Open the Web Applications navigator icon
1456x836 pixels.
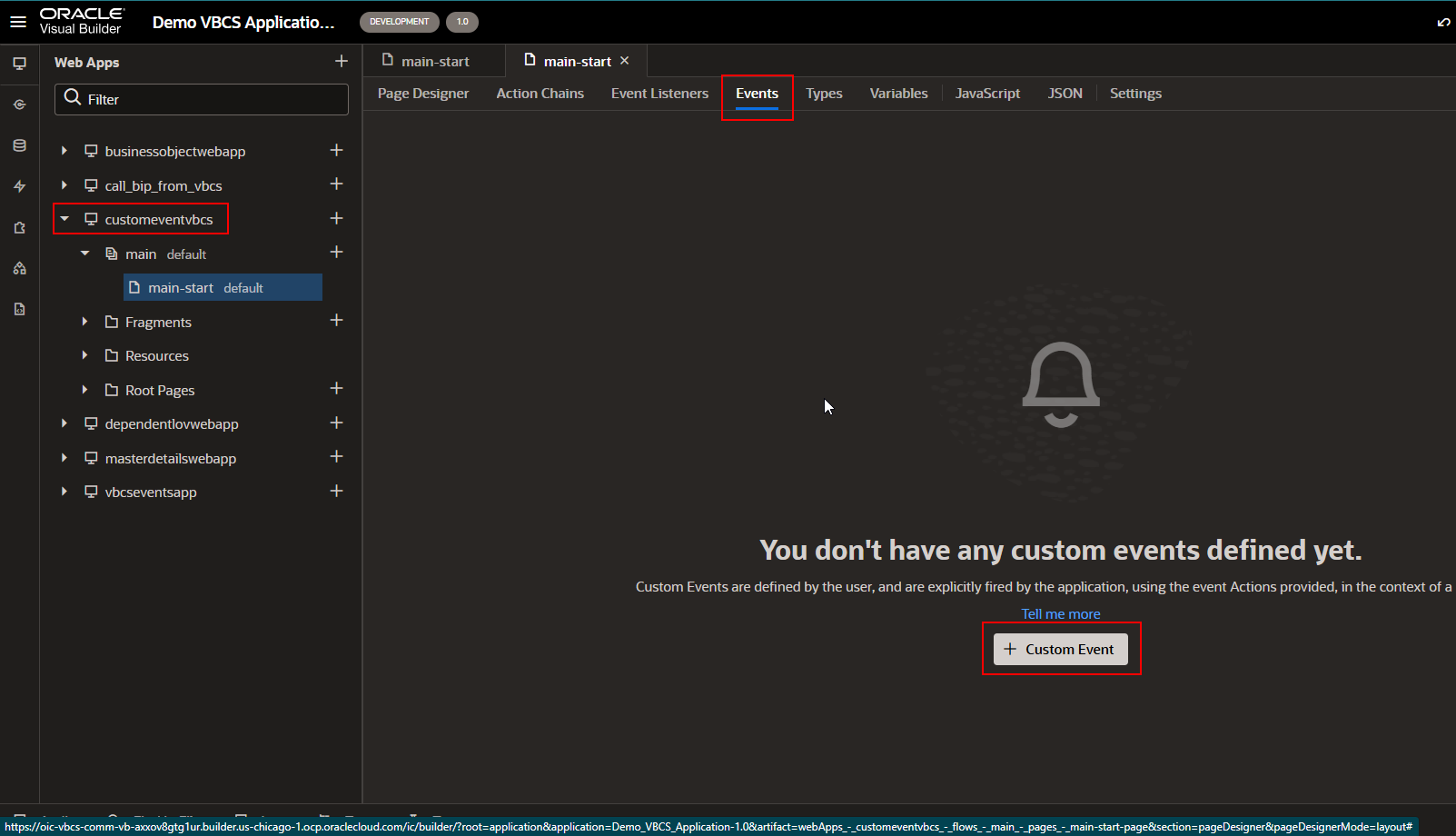19,64
